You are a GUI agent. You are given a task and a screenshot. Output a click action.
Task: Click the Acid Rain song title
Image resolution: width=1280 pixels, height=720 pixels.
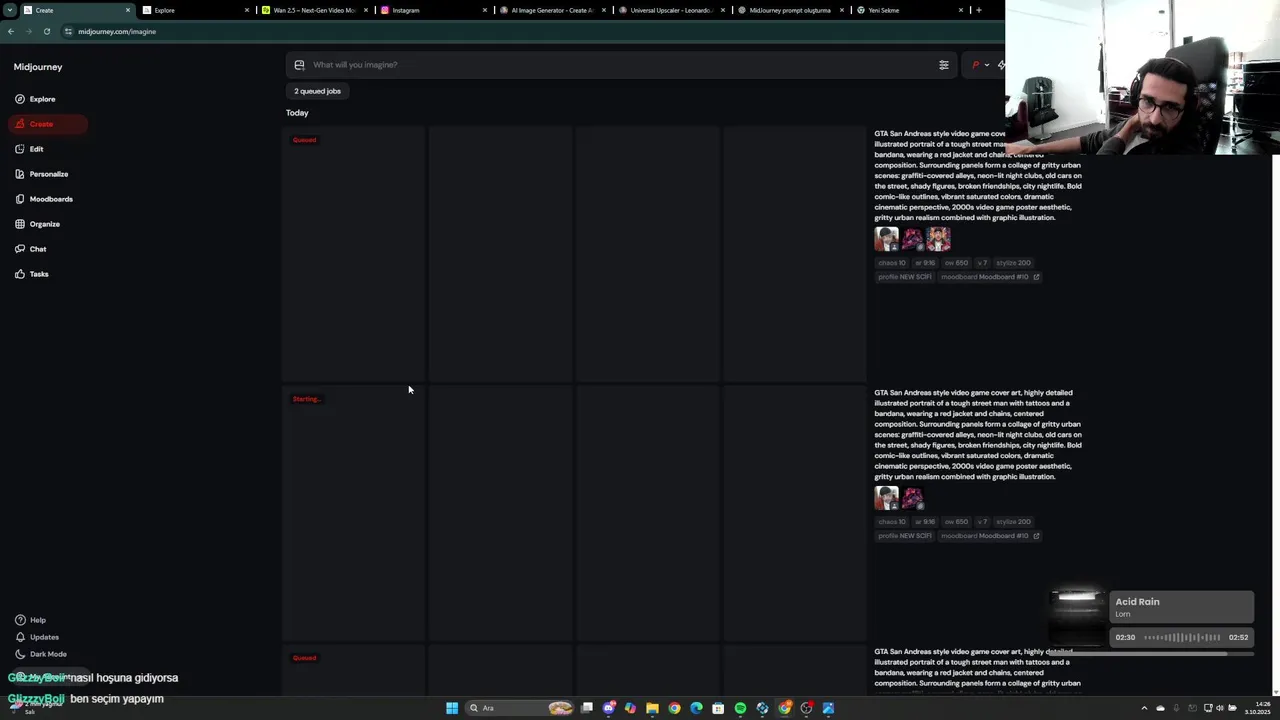pyautogui.click(x=1138, y=602)
